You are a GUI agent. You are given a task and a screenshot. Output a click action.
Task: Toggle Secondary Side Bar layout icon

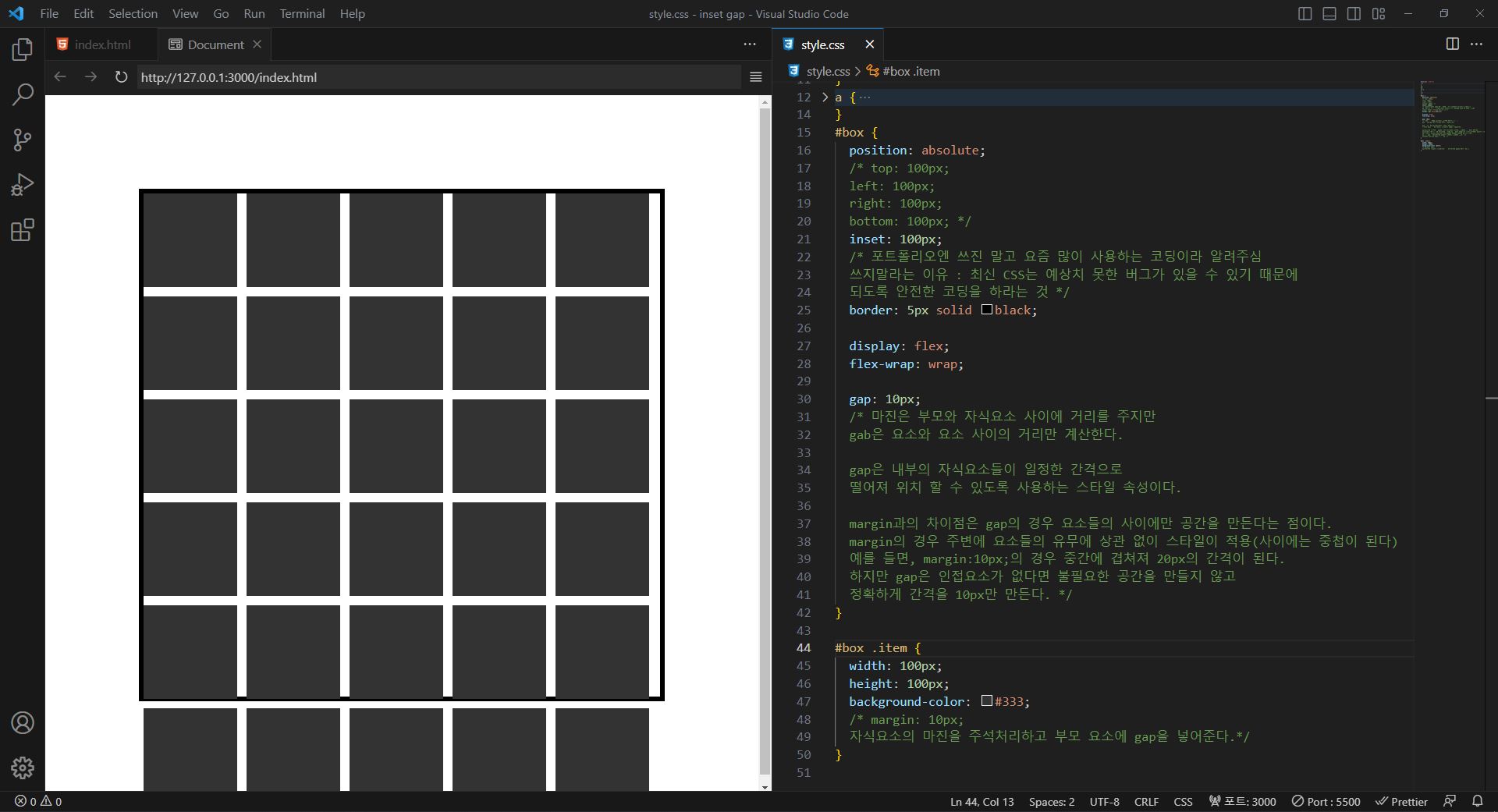[1354, 14]
